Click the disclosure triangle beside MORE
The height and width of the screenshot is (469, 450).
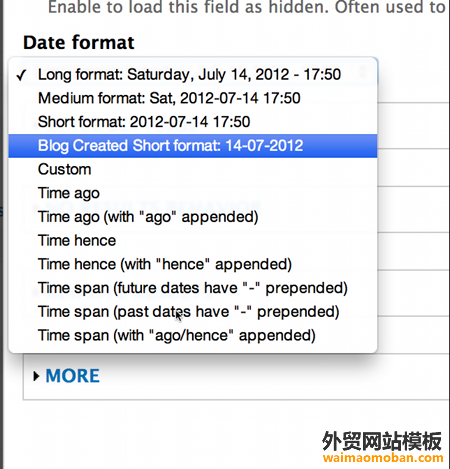pyautogui.click(x=36, y=376)
